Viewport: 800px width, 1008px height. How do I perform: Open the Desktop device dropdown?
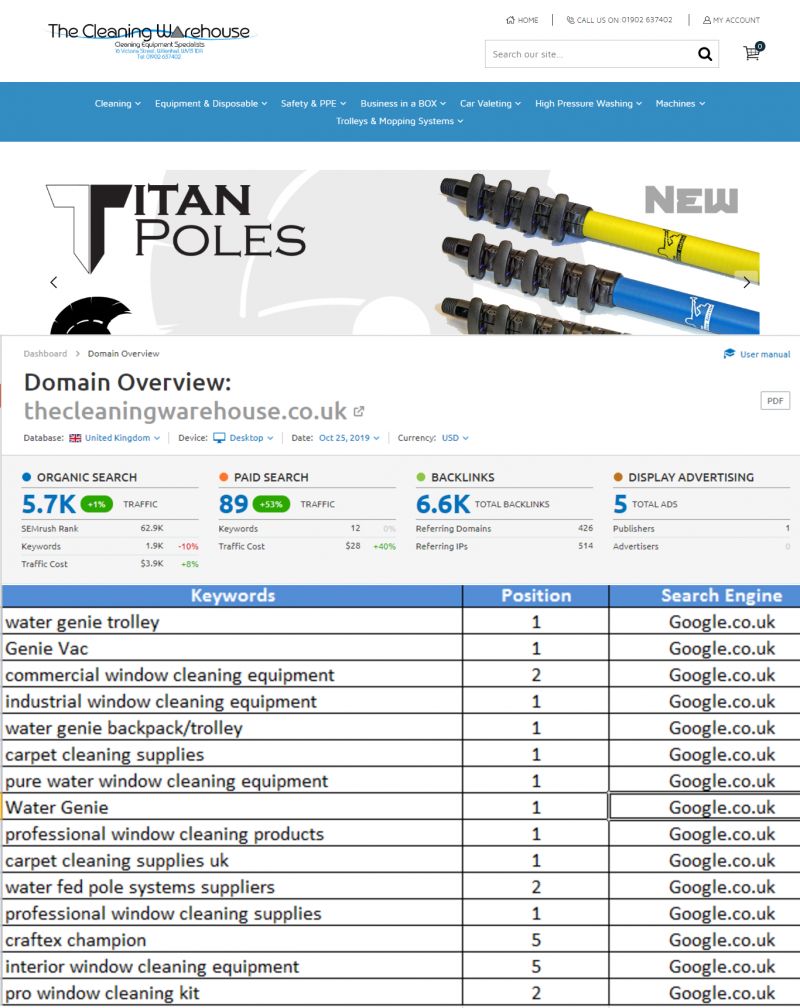point(251,438)
